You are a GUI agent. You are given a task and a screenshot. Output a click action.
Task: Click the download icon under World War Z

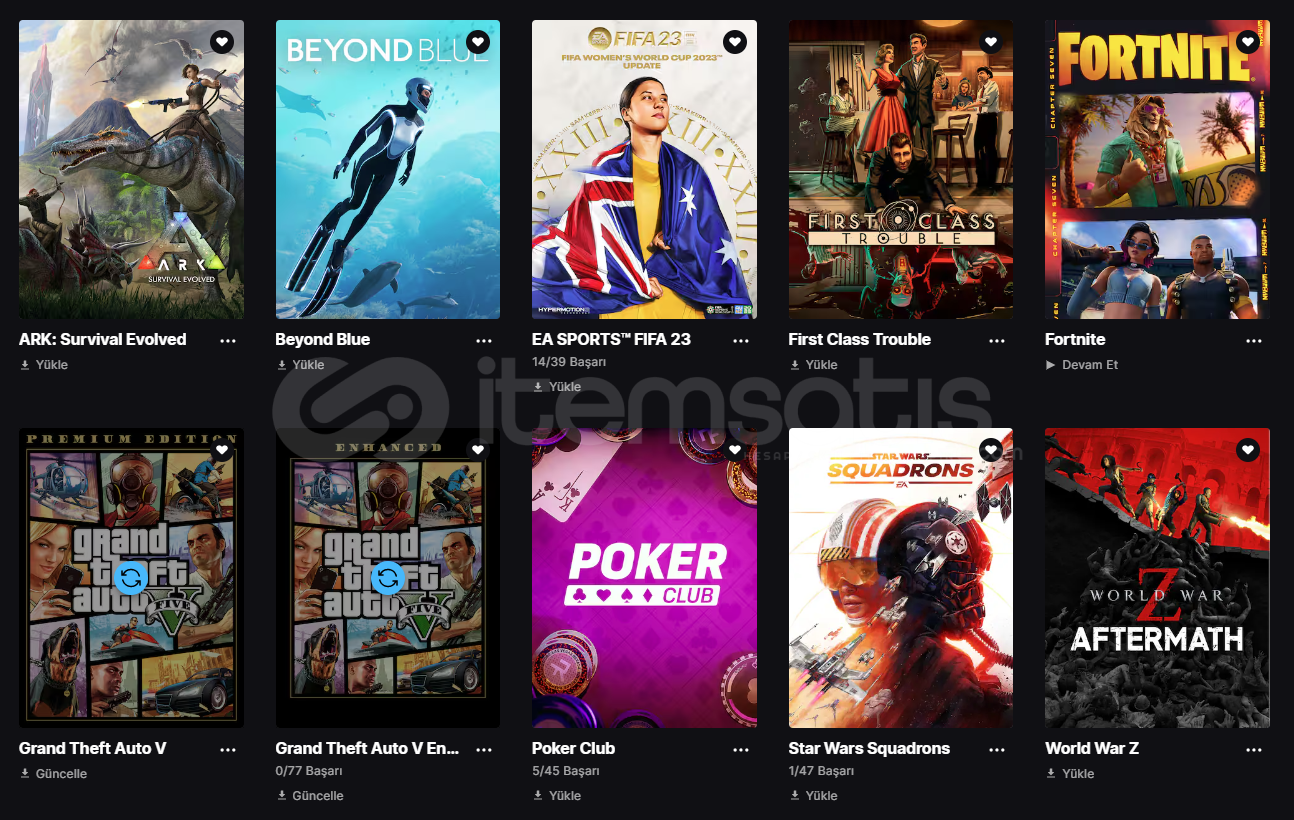1050,774
